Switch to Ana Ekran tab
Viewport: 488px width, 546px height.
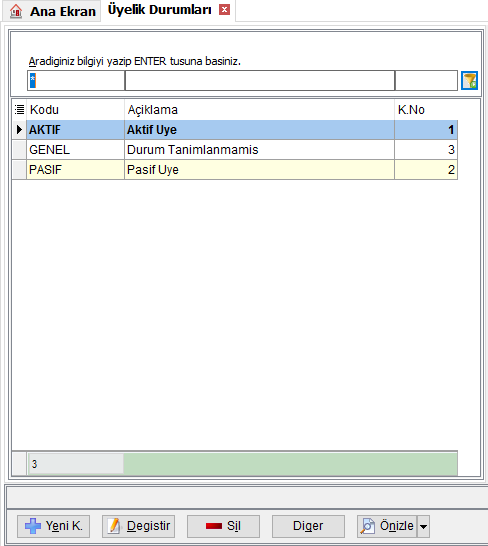click(52, 11)
